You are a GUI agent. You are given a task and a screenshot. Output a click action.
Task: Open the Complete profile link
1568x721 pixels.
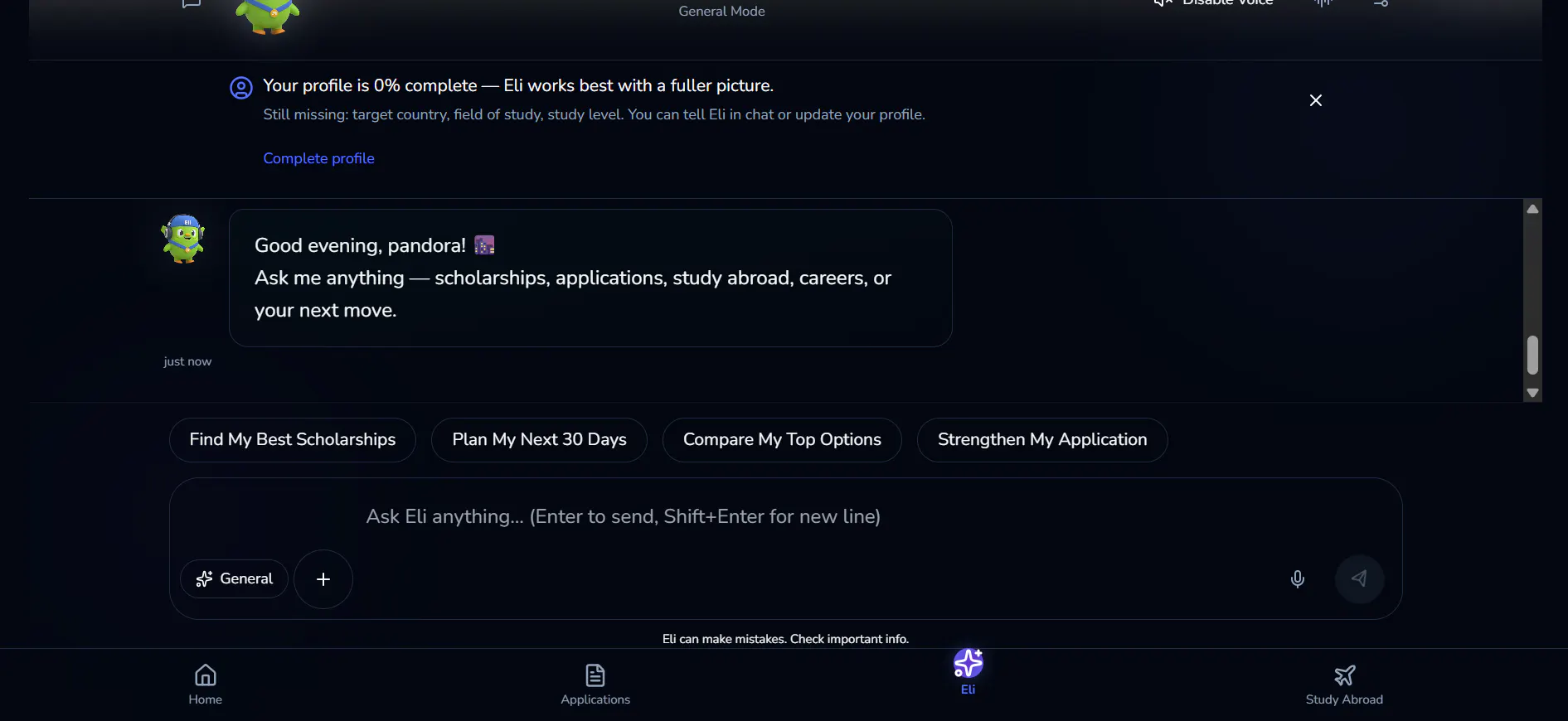click(318, 158)
